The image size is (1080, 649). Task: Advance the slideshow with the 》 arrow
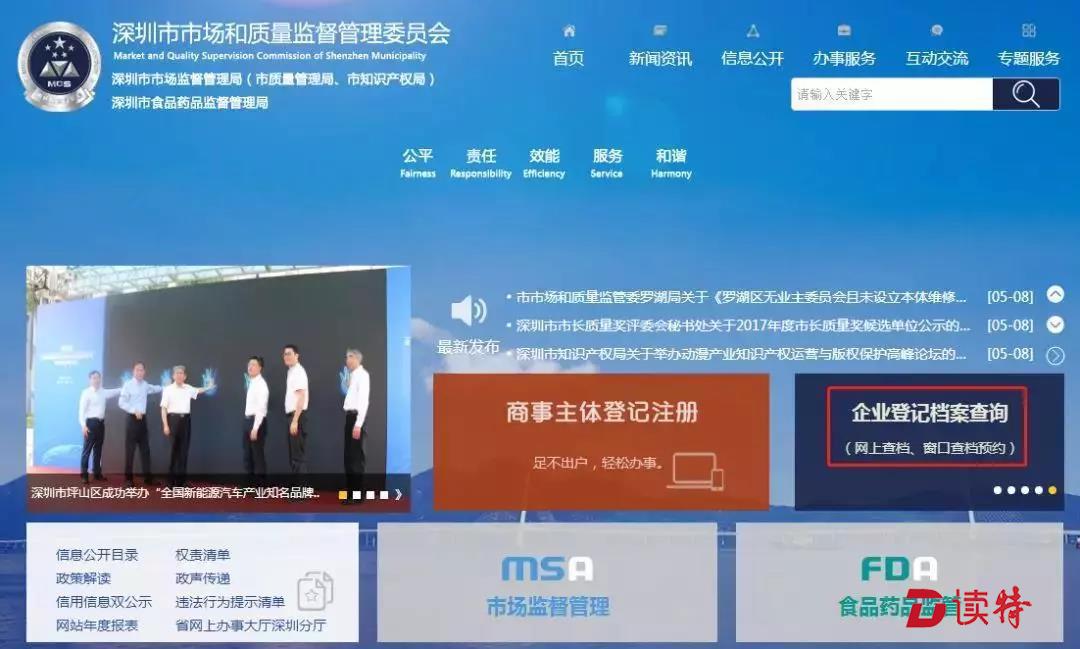tap(398, 494)
